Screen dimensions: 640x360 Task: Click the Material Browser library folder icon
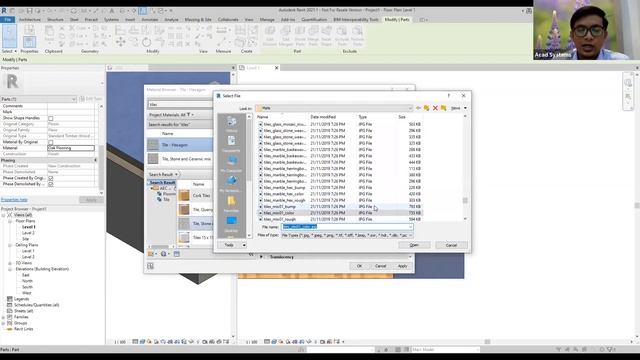[x=151, y=254]
